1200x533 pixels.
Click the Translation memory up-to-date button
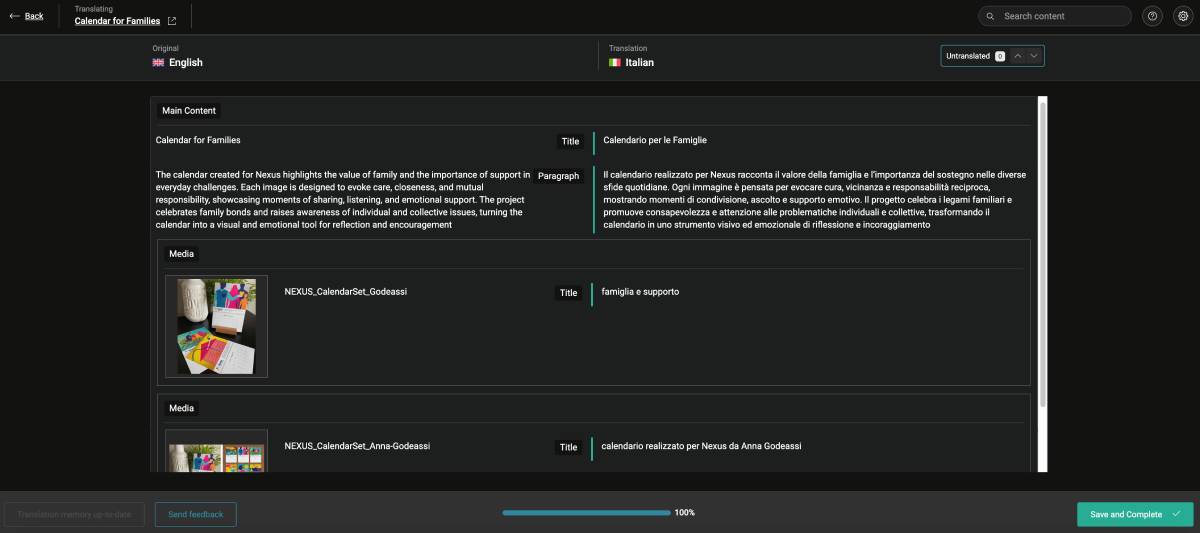click(x=74, y=514)
